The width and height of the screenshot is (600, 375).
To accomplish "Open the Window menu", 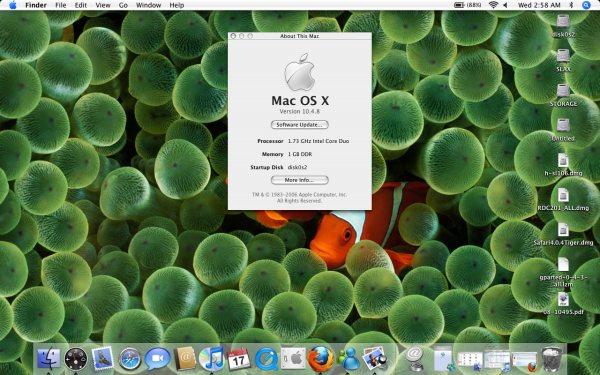I will (148, 5).
